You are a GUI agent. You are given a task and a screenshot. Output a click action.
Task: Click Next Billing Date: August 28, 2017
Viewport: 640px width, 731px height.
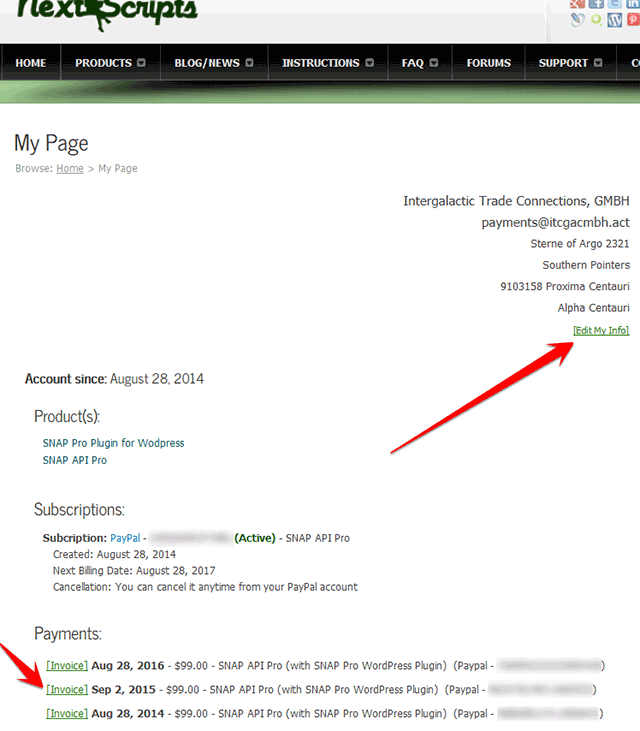[x=134, y=571]
